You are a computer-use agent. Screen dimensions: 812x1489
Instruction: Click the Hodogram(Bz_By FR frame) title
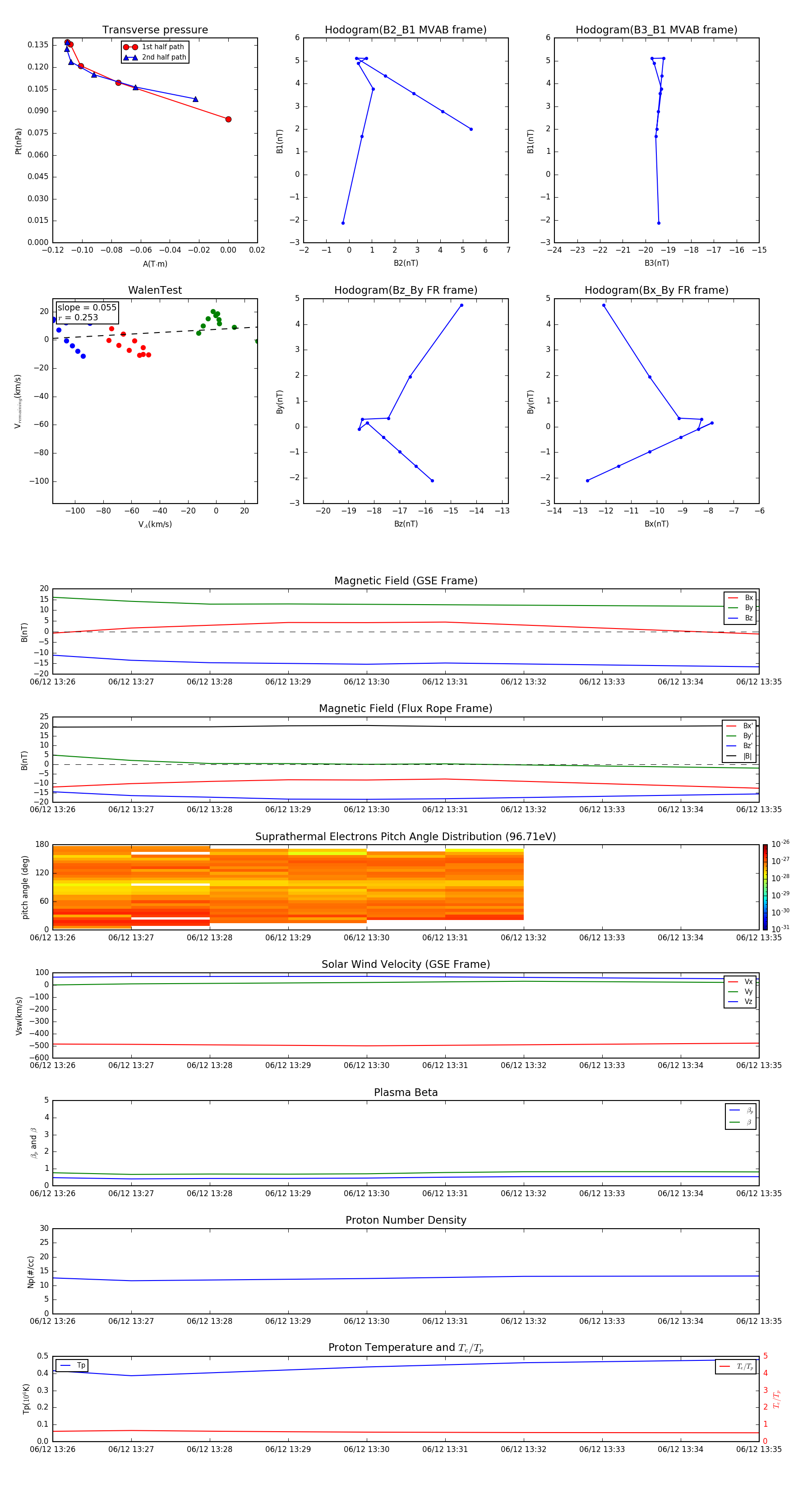406,290
